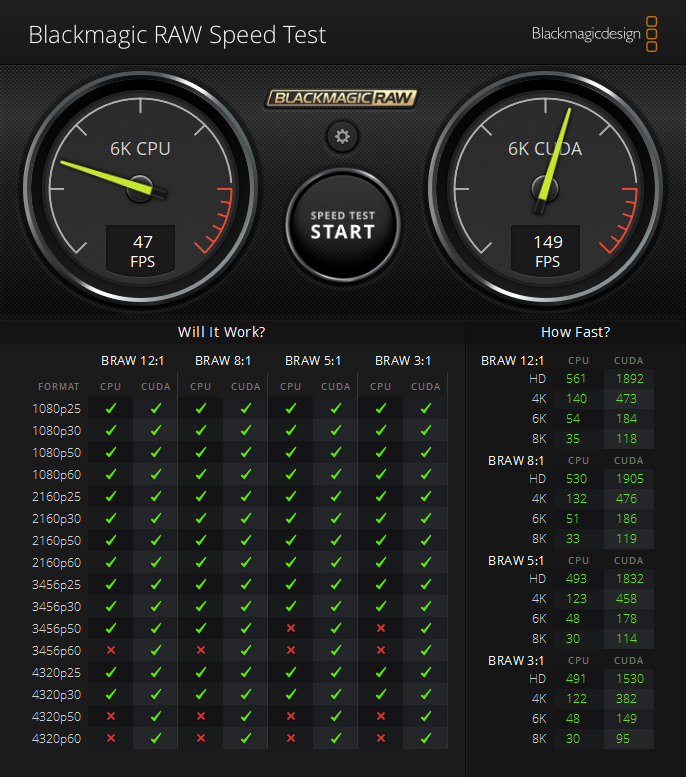Click the red X for 4320p60 BRAW 8:1 CPU
This screenshot has height=777, width=686.
click(x=201, y=738)
